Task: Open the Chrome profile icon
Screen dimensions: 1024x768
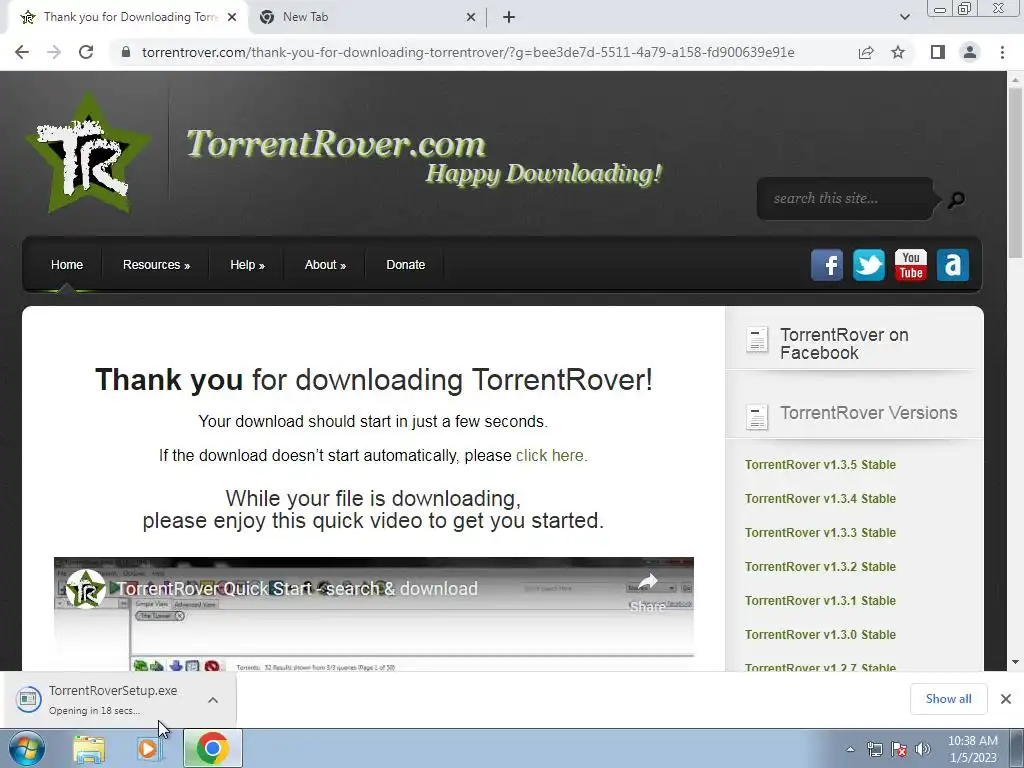Action: click(x=970, y=52)
